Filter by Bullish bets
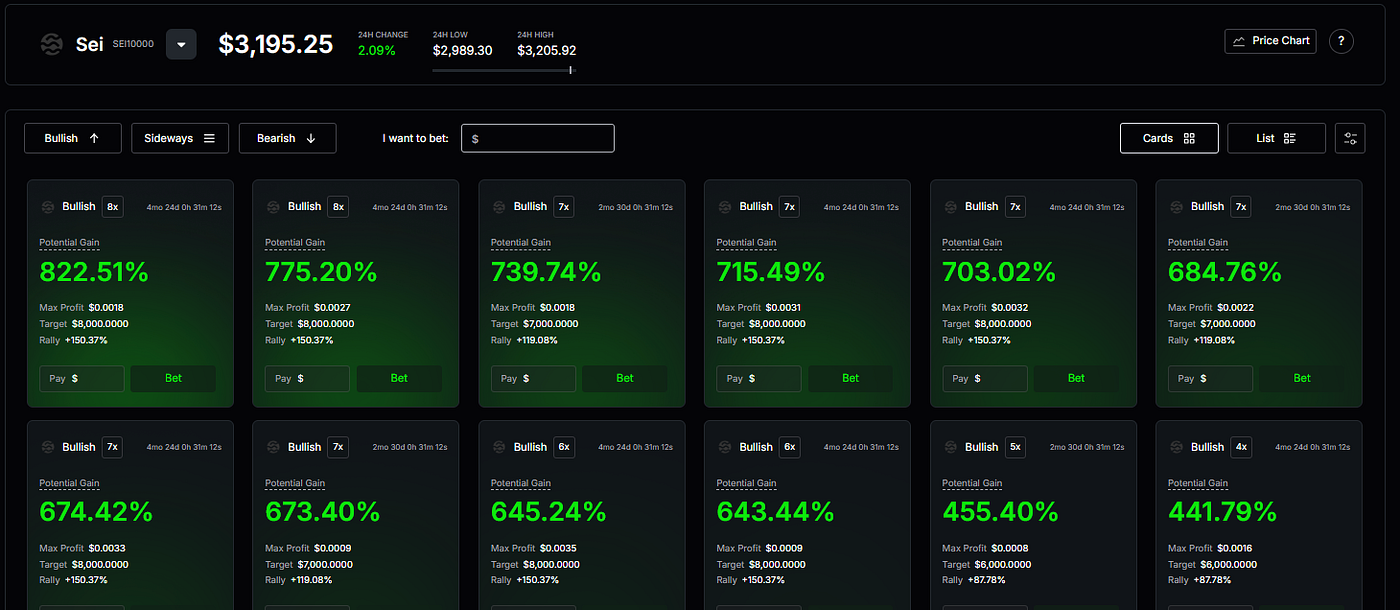This screenshot has width=1400, height=610. pos(73,138)
